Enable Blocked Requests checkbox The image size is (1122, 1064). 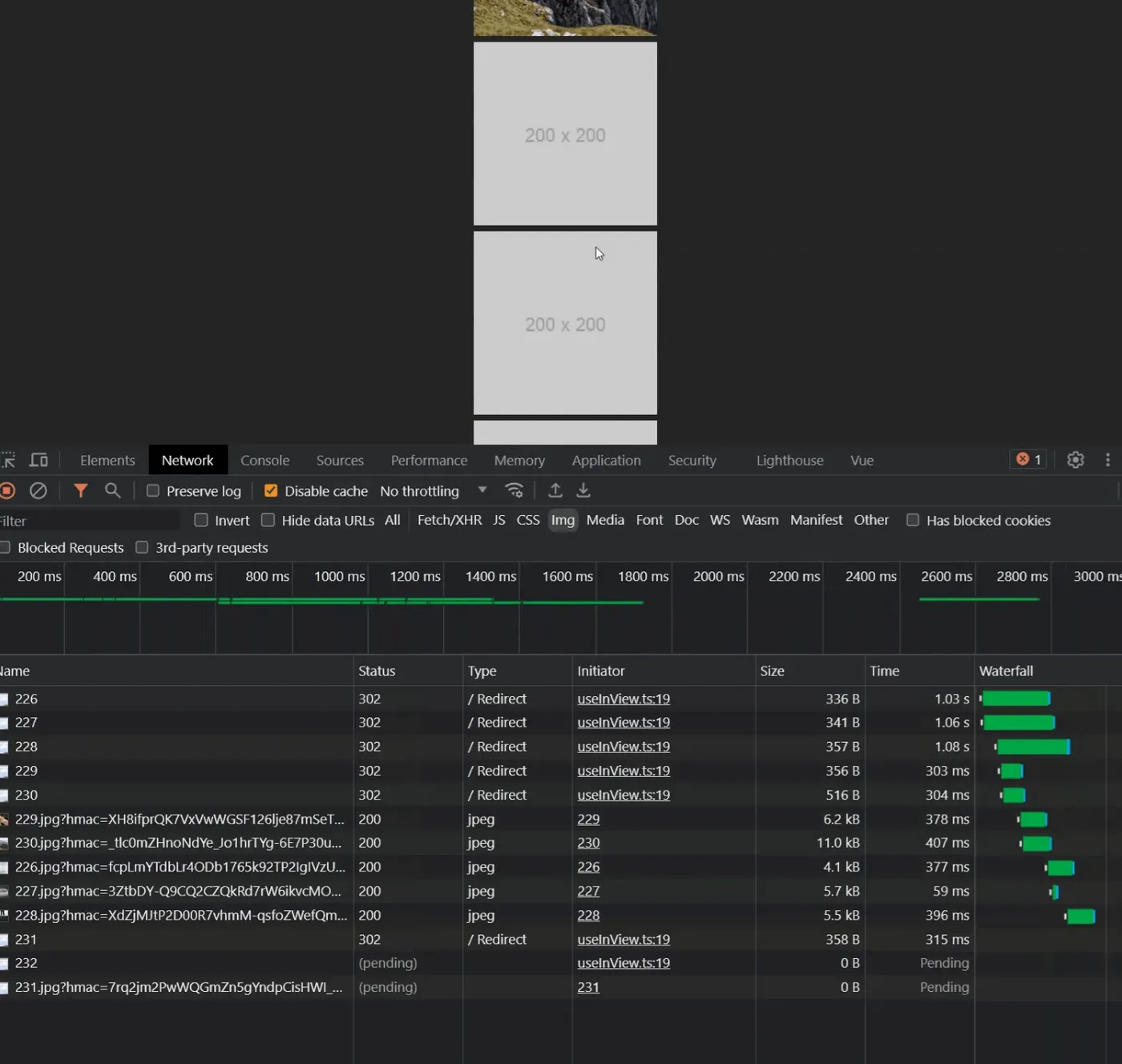5,547
